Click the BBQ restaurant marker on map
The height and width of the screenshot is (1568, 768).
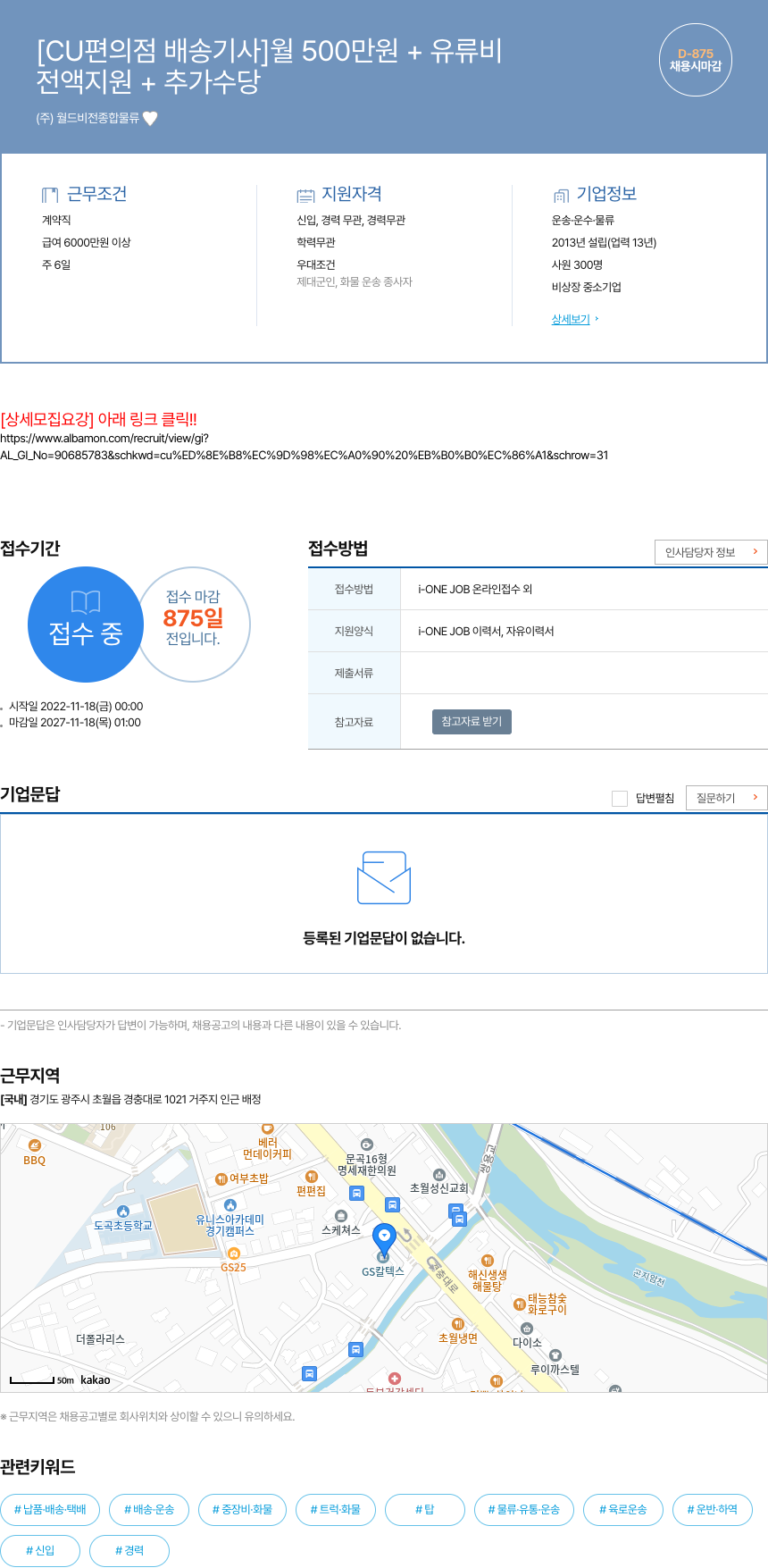click(x=34, y=1145)
